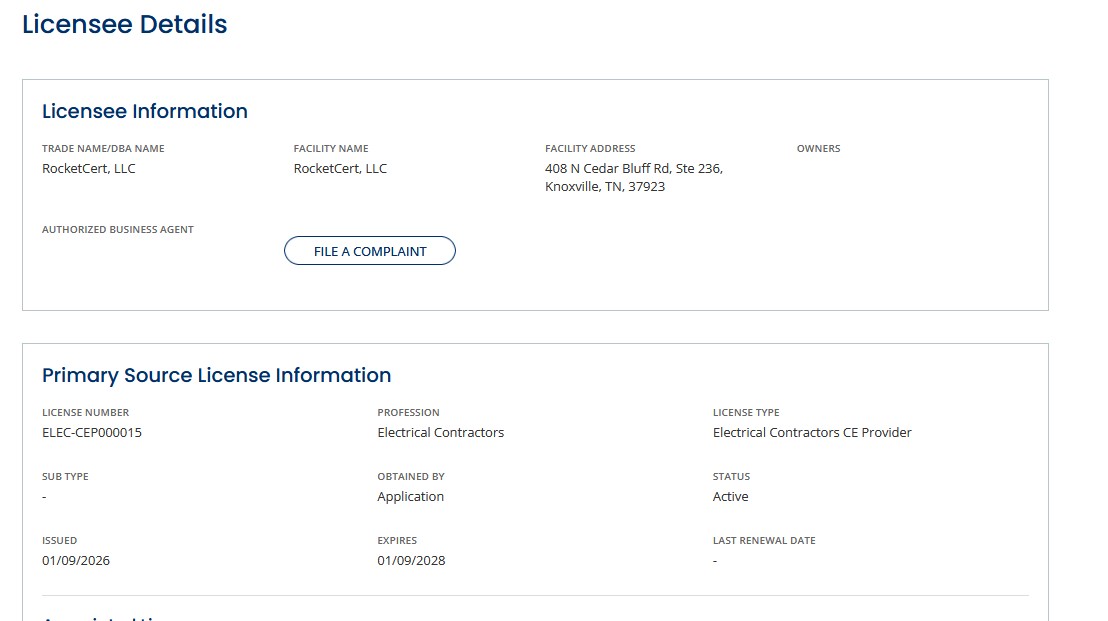Select the Licensee Information section heading

coord(145,111)
